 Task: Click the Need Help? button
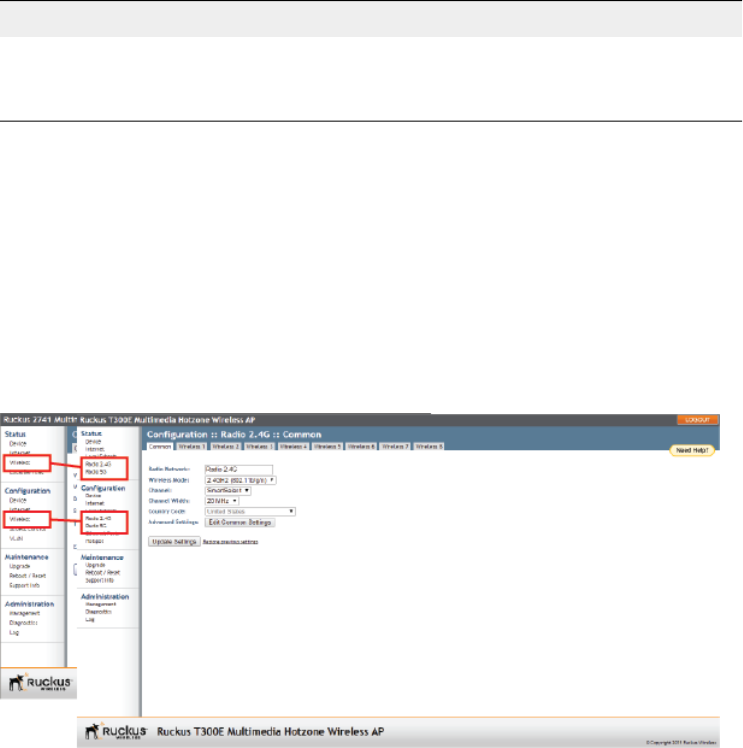pyautogui.click(x=692, y=450)
